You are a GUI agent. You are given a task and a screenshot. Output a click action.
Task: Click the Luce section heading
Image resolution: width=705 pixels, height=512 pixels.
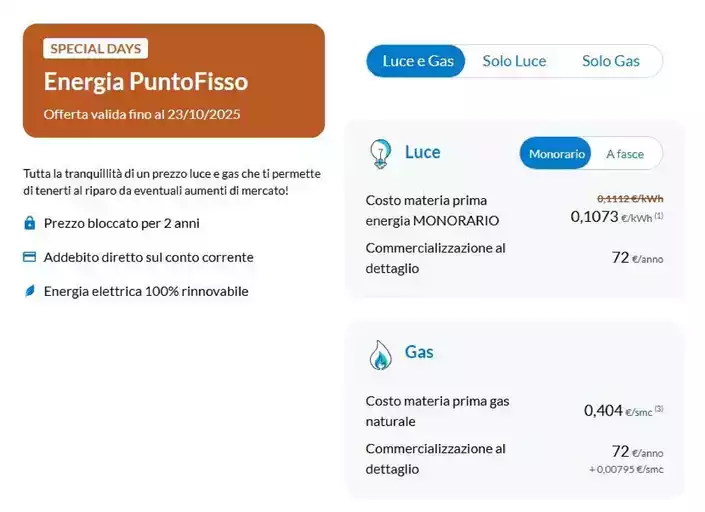(422, 152)
